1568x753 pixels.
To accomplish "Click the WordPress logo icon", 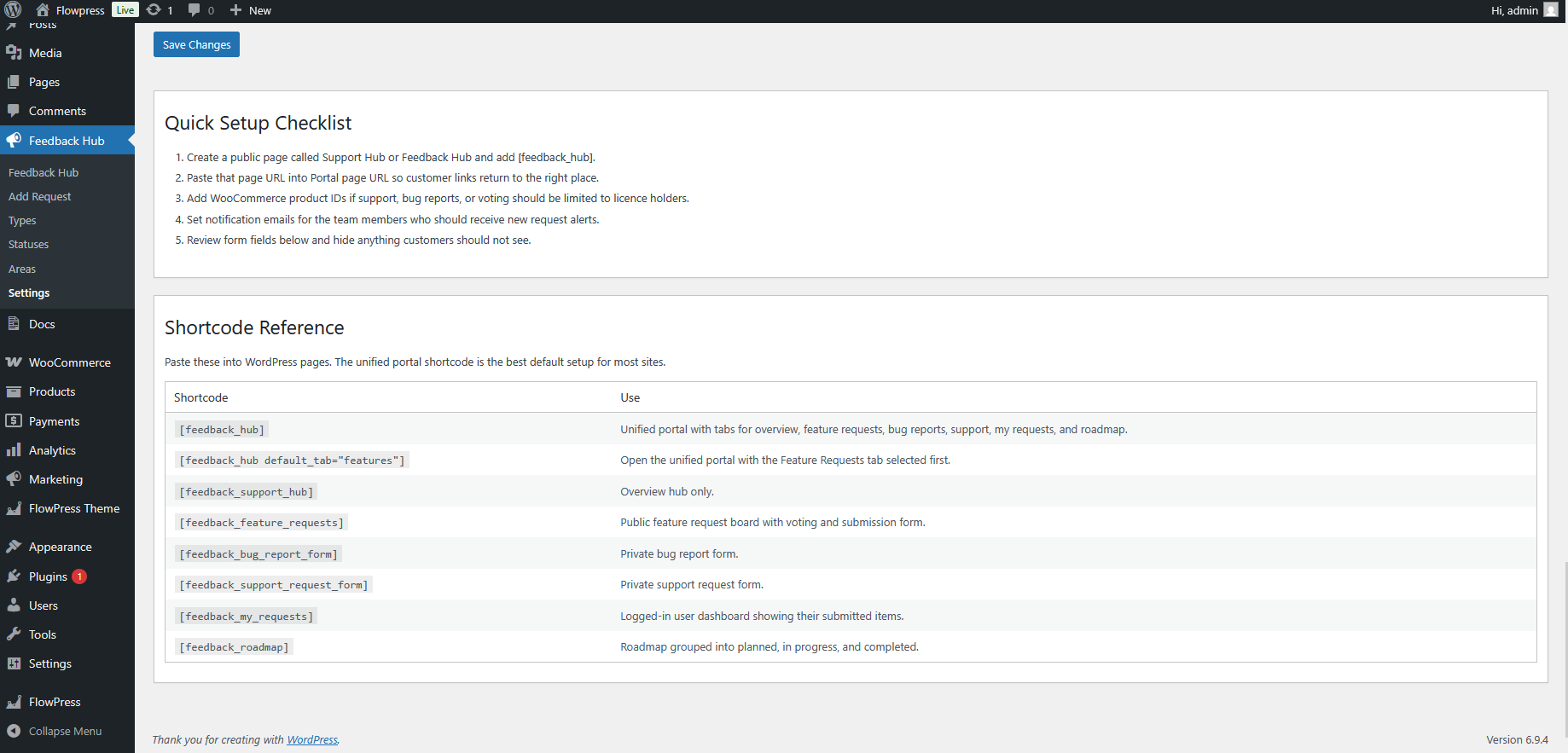I will pos(13,10).
